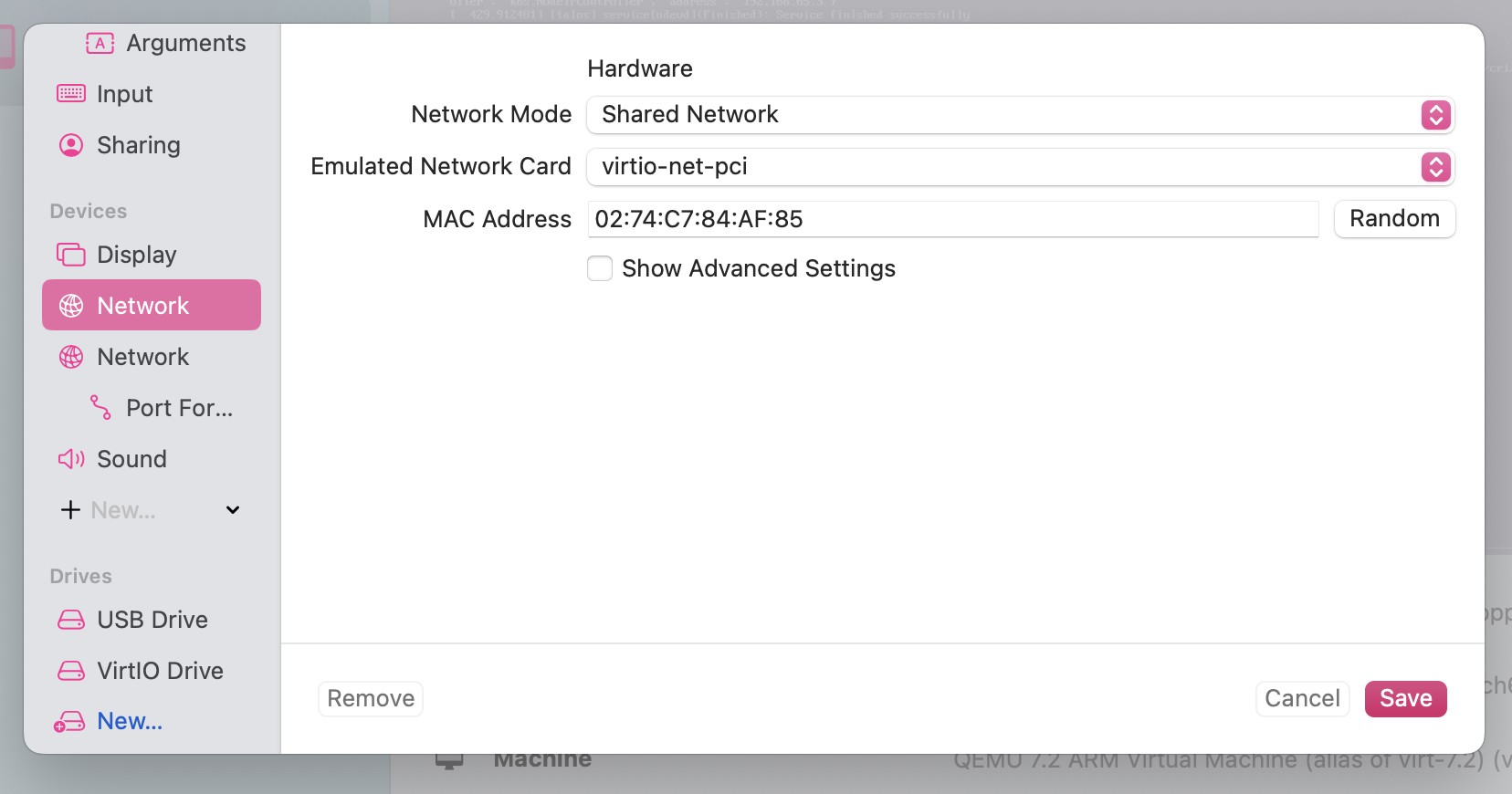Click the VirtIO Drive disk icon
The image size is (1512, 794).
71,671
